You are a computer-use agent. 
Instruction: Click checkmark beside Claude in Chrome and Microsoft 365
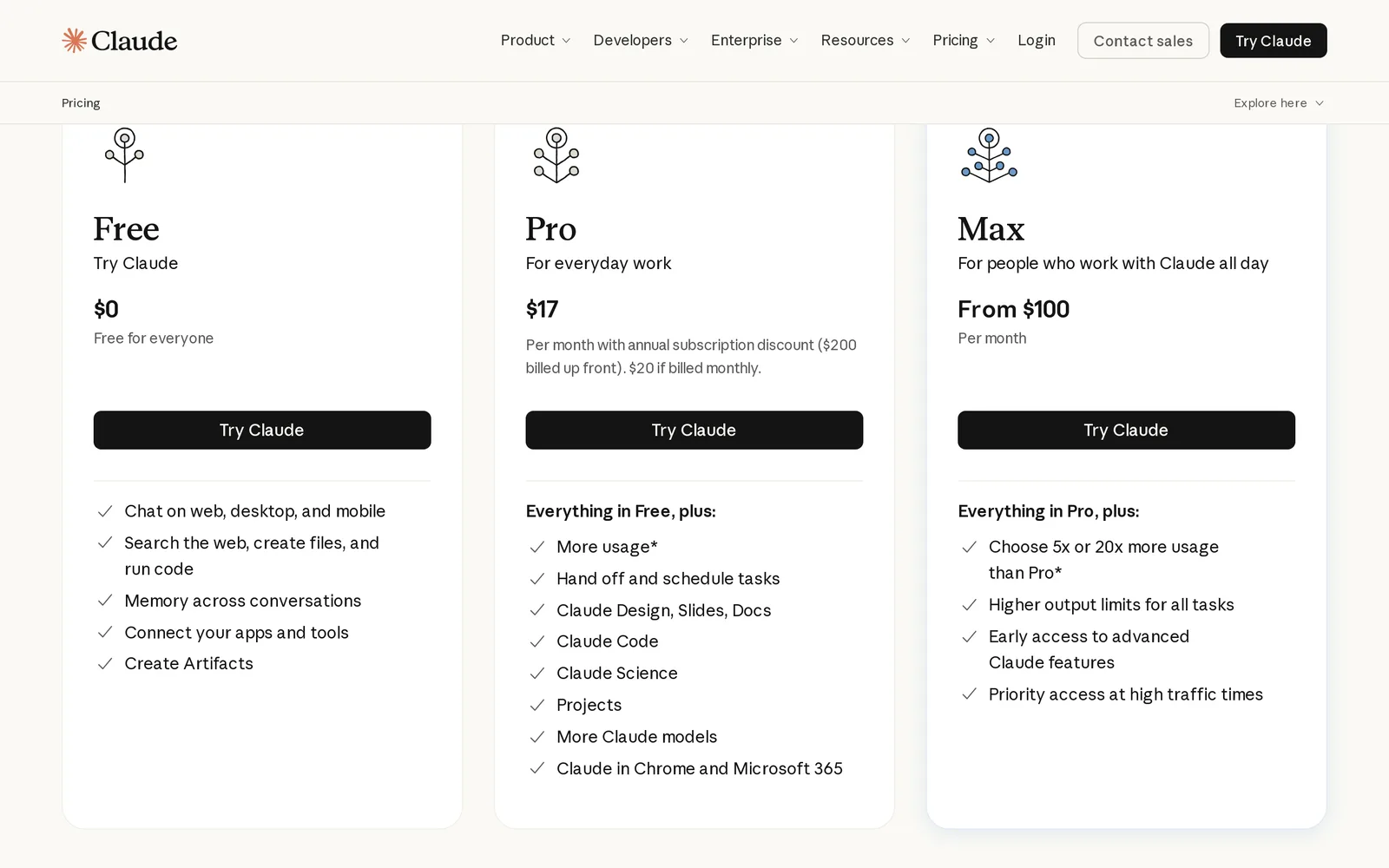(537, 768)
